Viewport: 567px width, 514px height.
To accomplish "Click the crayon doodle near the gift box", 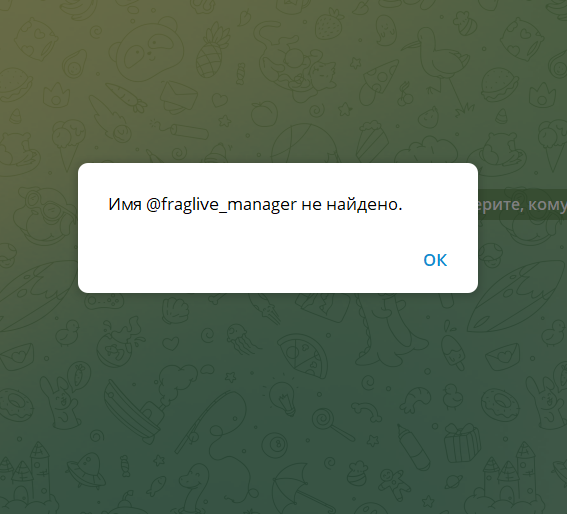I will (414, 447).
